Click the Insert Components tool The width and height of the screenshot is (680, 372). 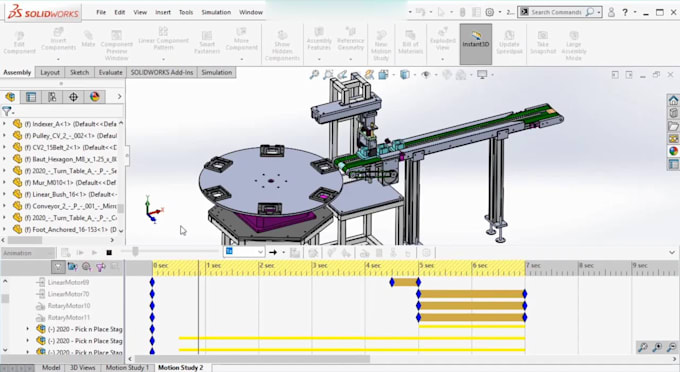[59, 39]
